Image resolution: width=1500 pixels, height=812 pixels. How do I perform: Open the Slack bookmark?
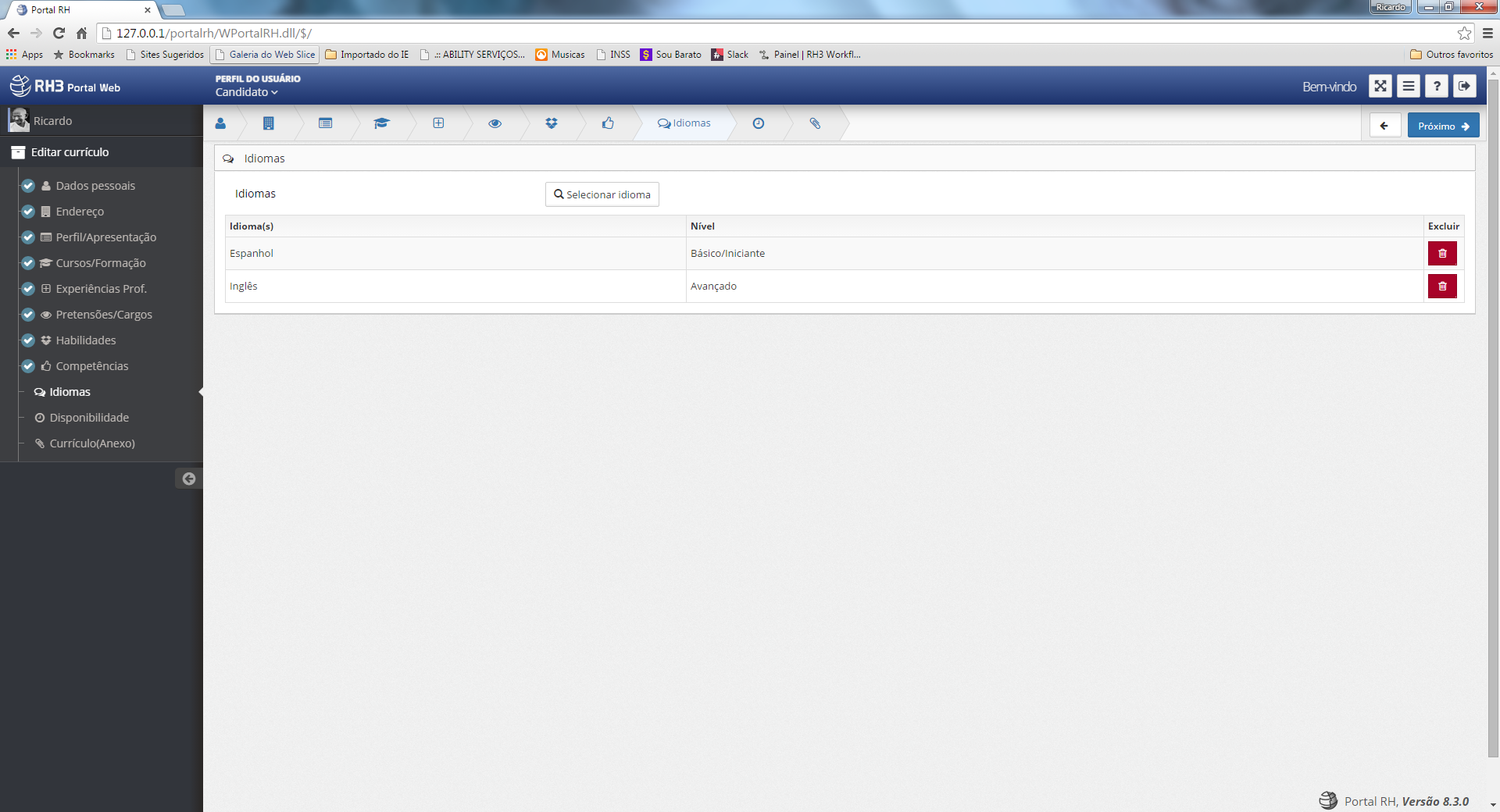(x=730, y=55)
